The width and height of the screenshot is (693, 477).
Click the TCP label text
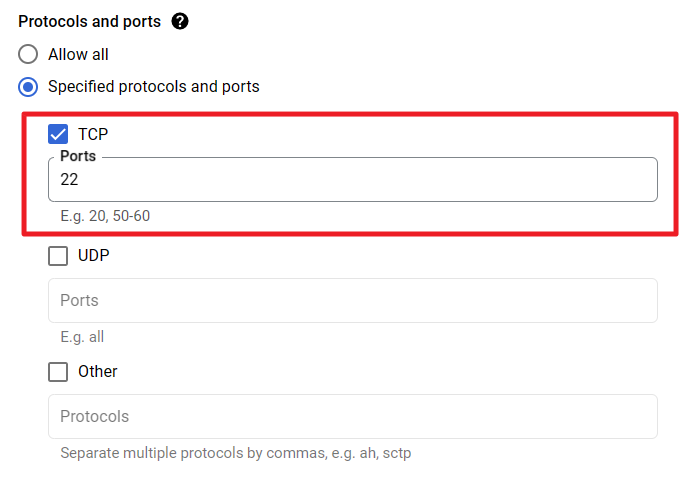click(x=93, y=133)
